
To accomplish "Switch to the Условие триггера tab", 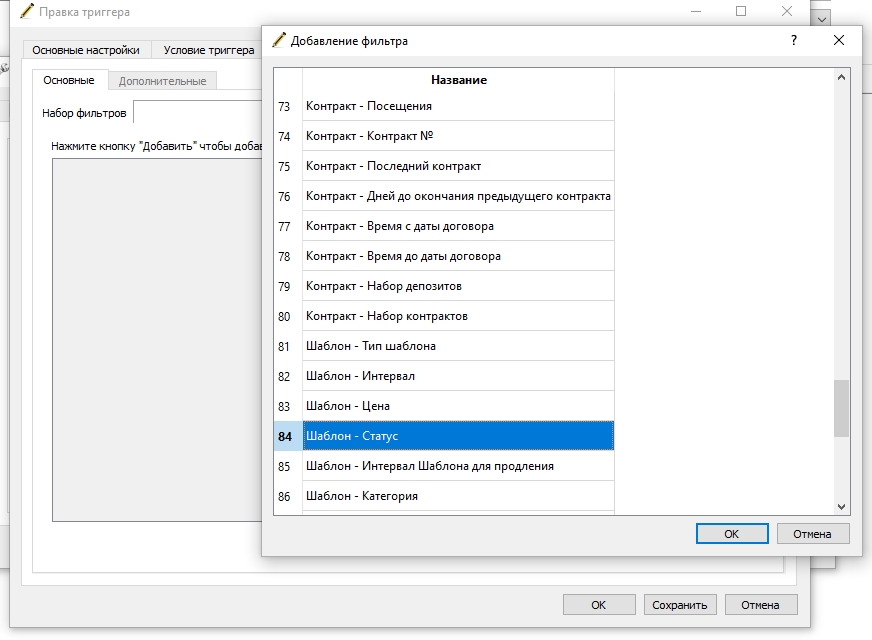I will pyautogui.click(x=209, y=50).
